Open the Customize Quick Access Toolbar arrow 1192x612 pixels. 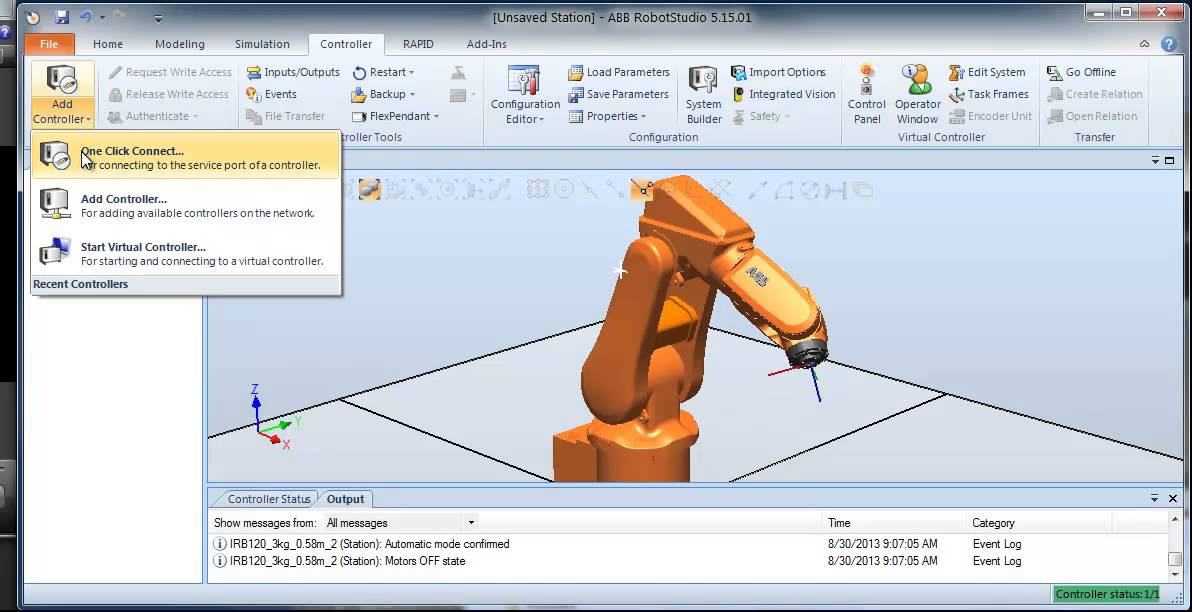[x=158, y=17]
